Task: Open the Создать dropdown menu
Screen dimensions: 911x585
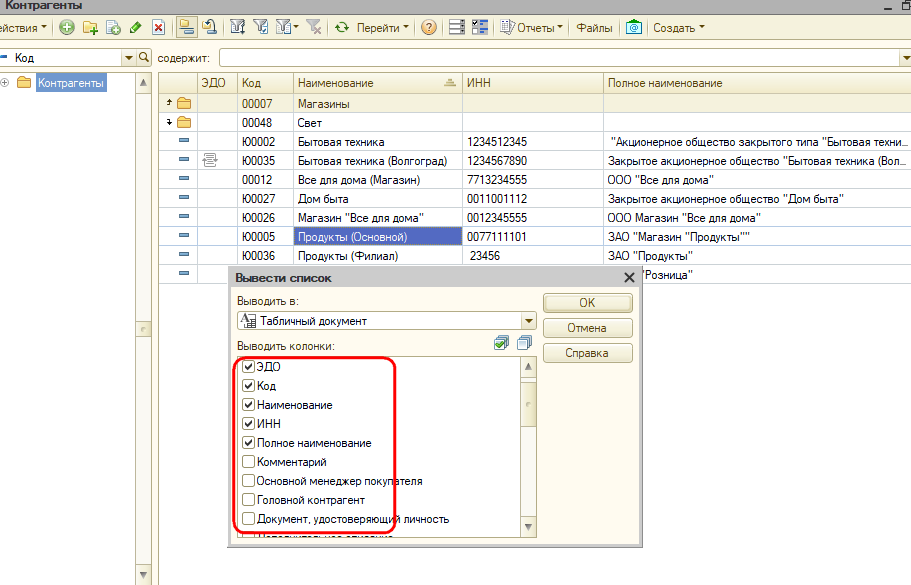Action: click(x=679, y=27)
